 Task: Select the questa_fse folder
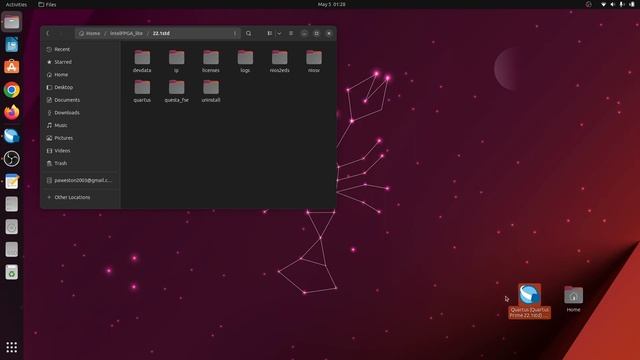(x=176, y=91)
